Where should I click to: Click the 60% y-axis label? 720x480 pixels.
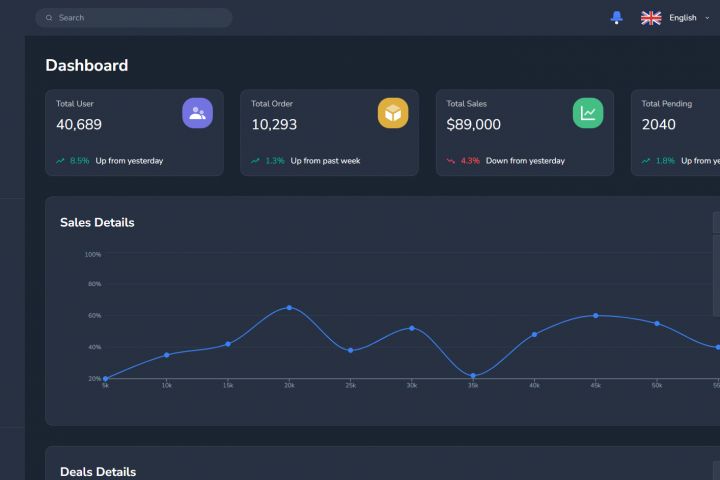(95, 316)
